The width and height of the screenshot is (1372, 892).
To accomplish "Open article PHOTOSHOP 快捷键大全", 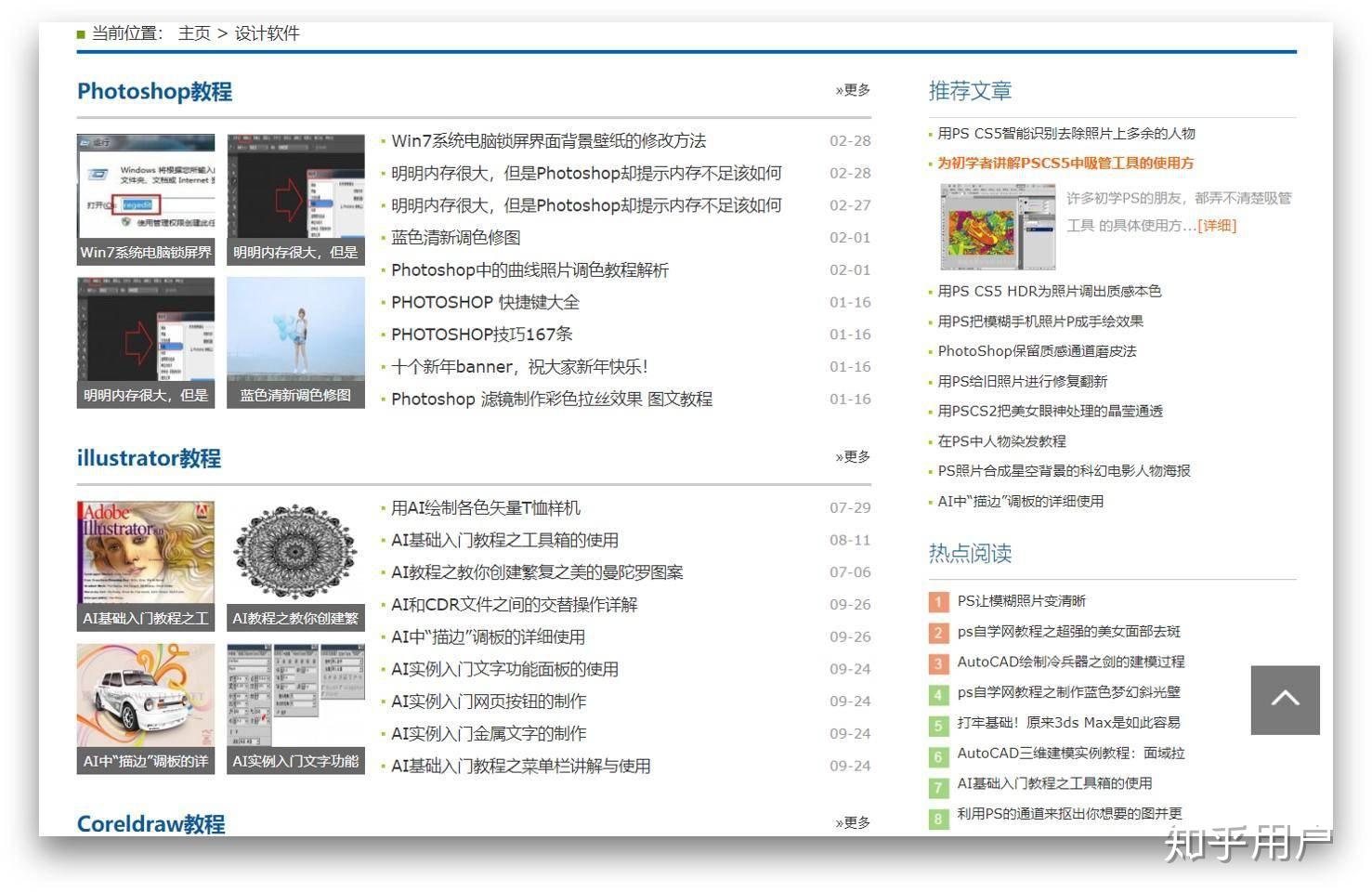I will 485,302.
